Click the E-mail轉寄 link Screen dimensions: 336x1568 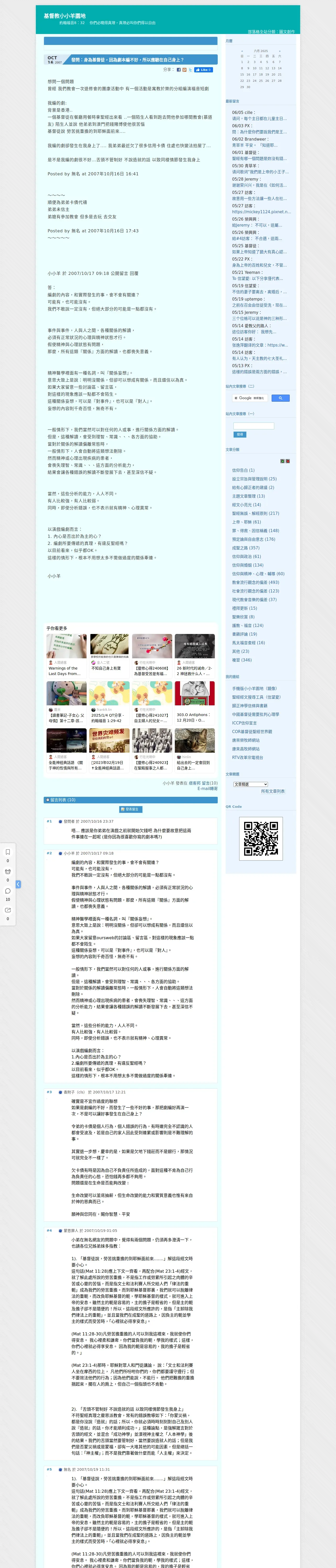pyautogui.click(x=207, y=789)
